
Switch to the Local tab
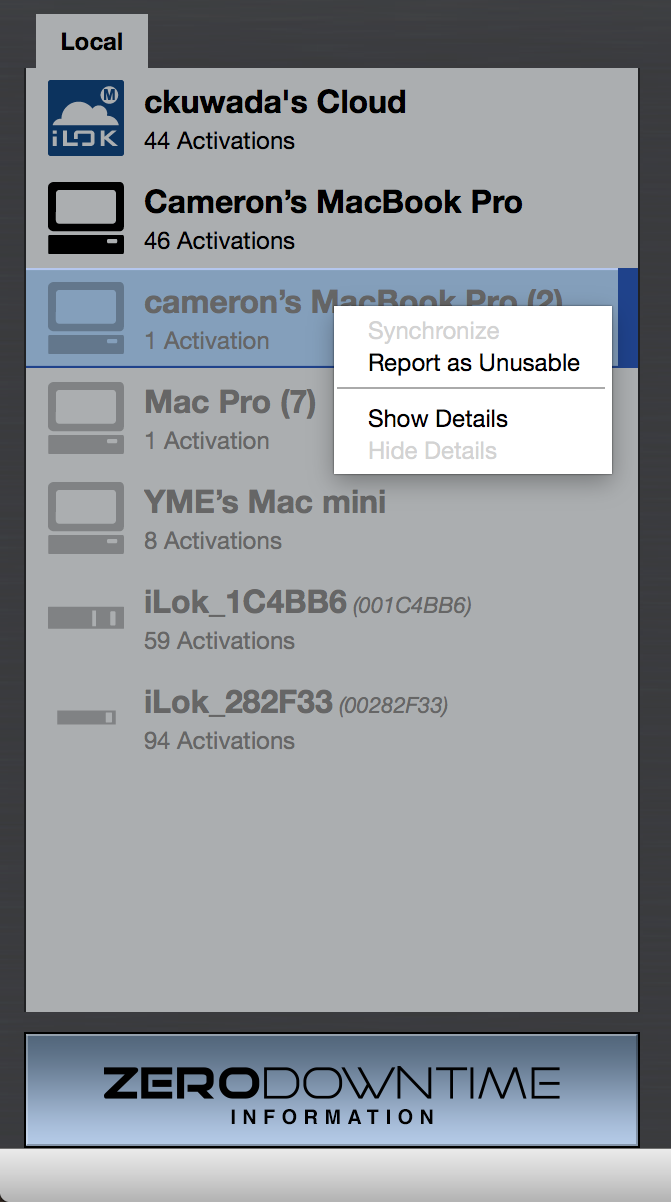tap(91, 42)
